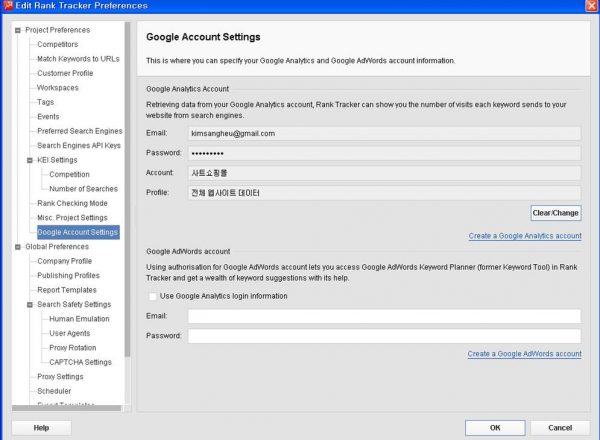Select Proxy Settings
The width and height of the screenshot is (600, 440).
pyautogui.click(x=60, y=377)
